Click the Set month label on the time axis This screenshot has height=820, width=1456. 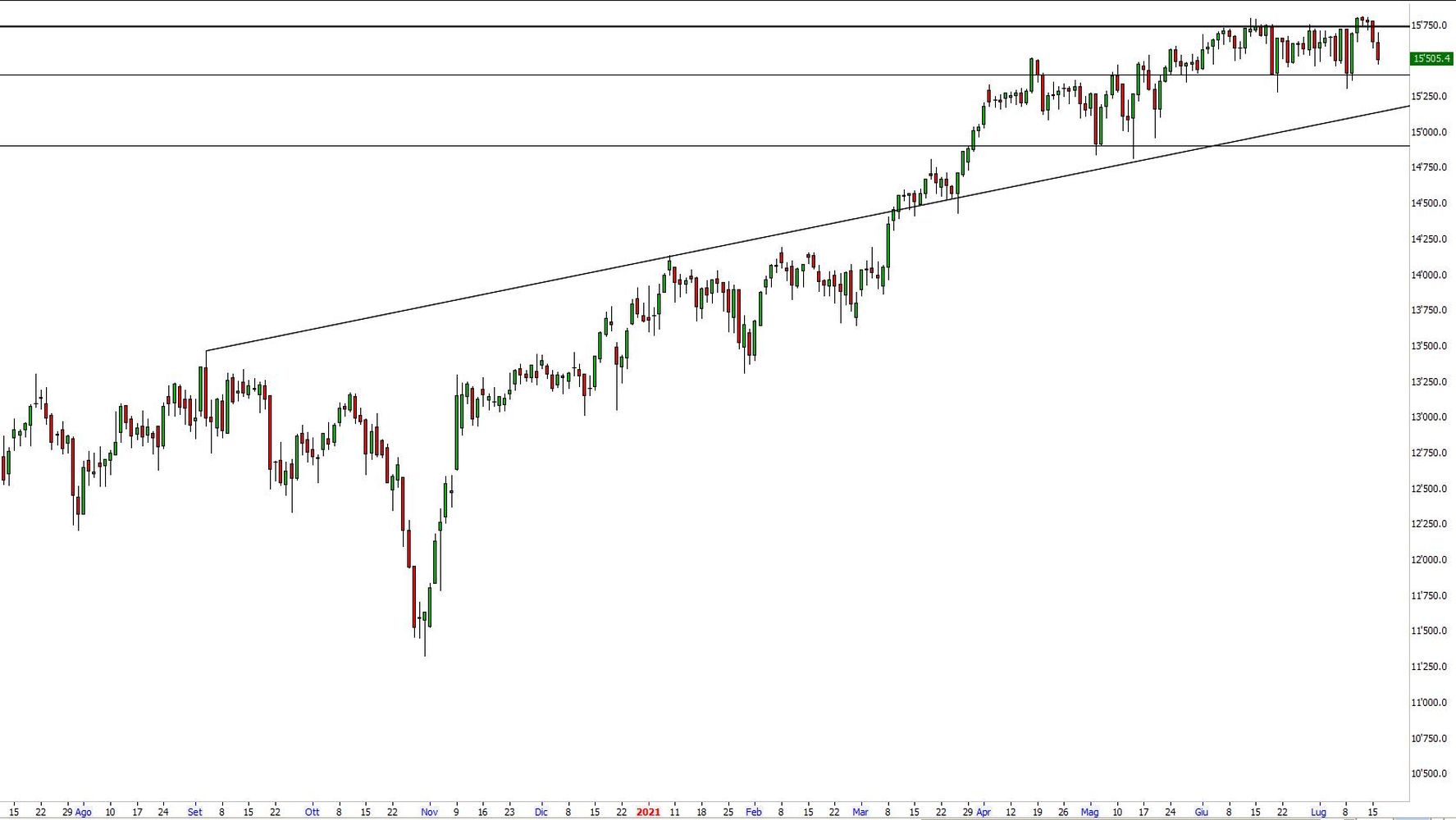coord(194,812)
